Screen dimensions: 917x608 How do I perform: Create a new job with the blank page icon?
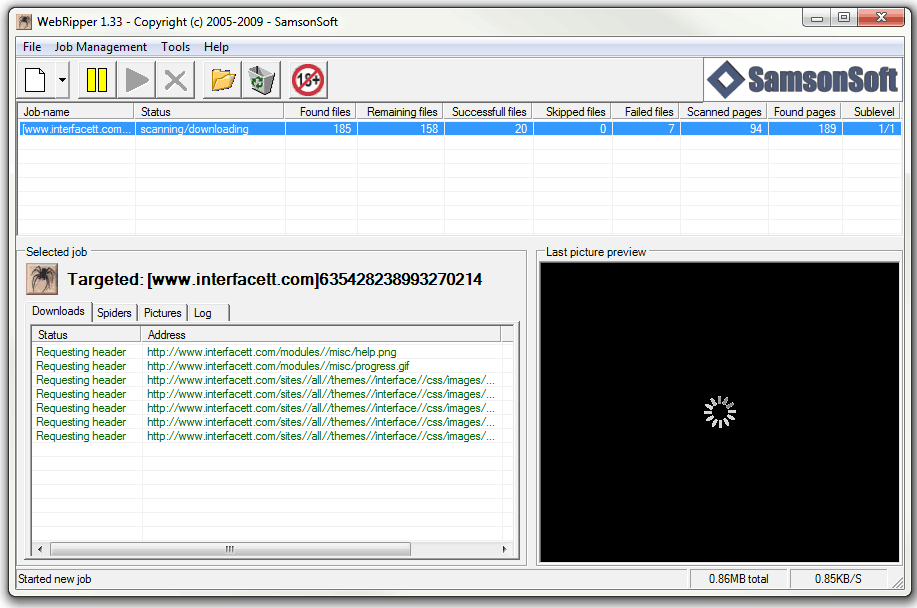pyautogui.click(x=36, y=80)
